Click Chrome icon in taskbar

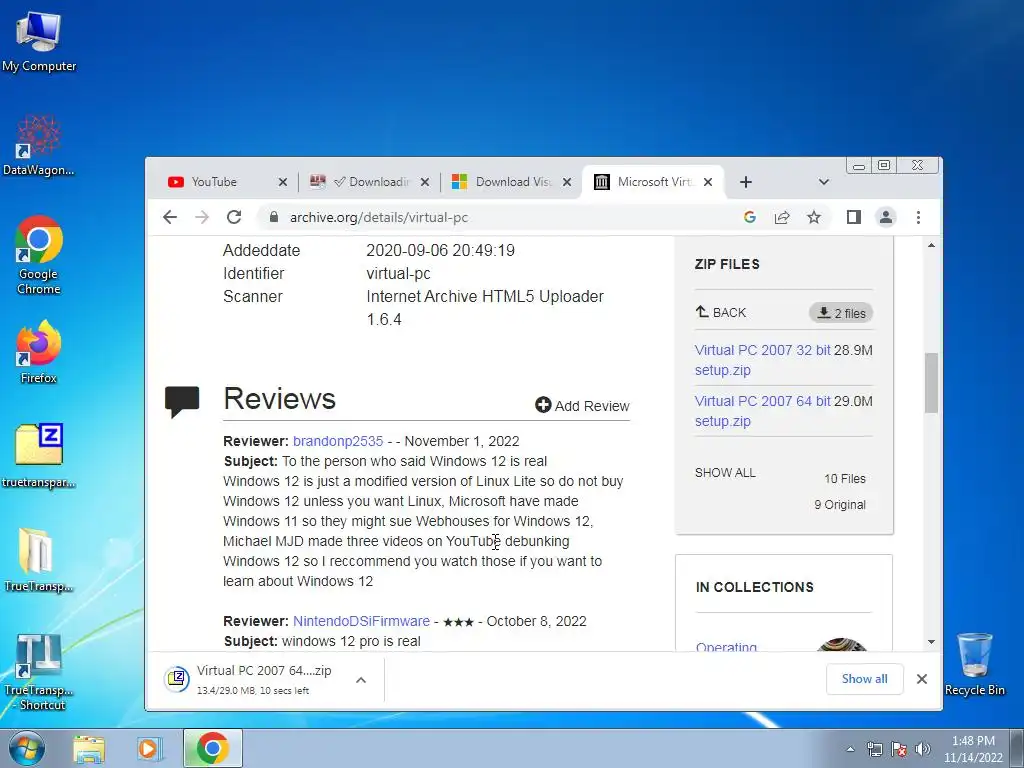tap(213, 748)
